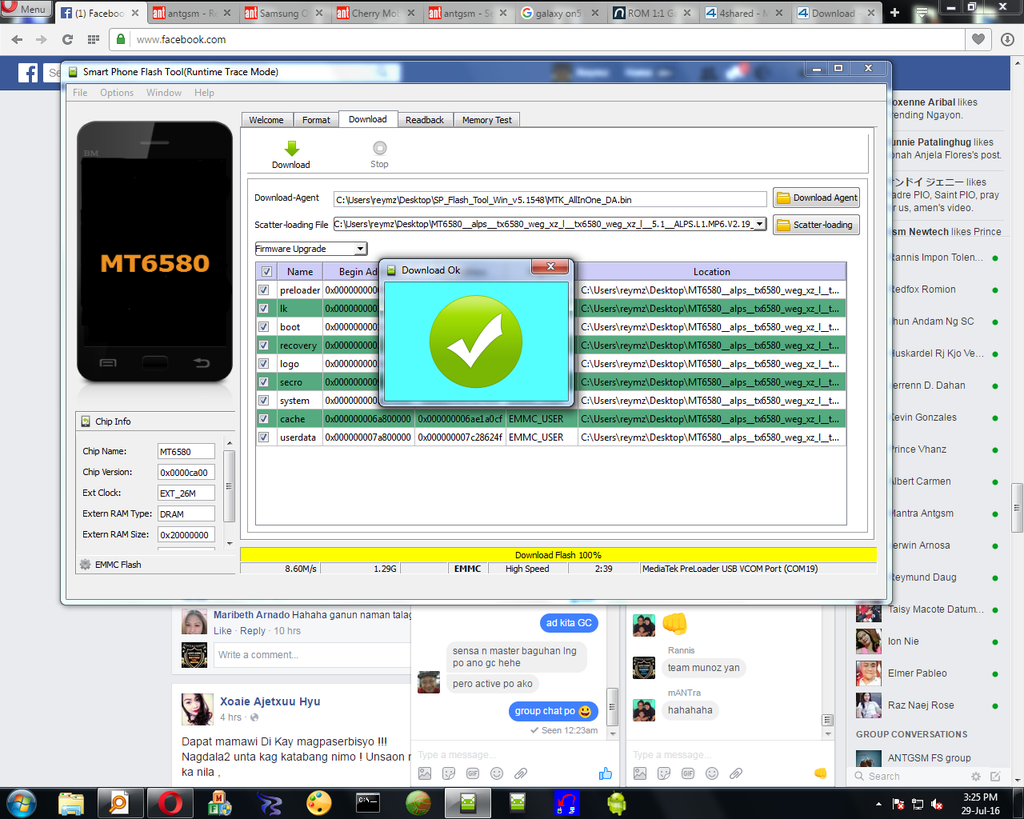This screenshot has width=1024, height=819.
Task: Open the Opera browser icon in the taskbar
Action: [170, 802]
